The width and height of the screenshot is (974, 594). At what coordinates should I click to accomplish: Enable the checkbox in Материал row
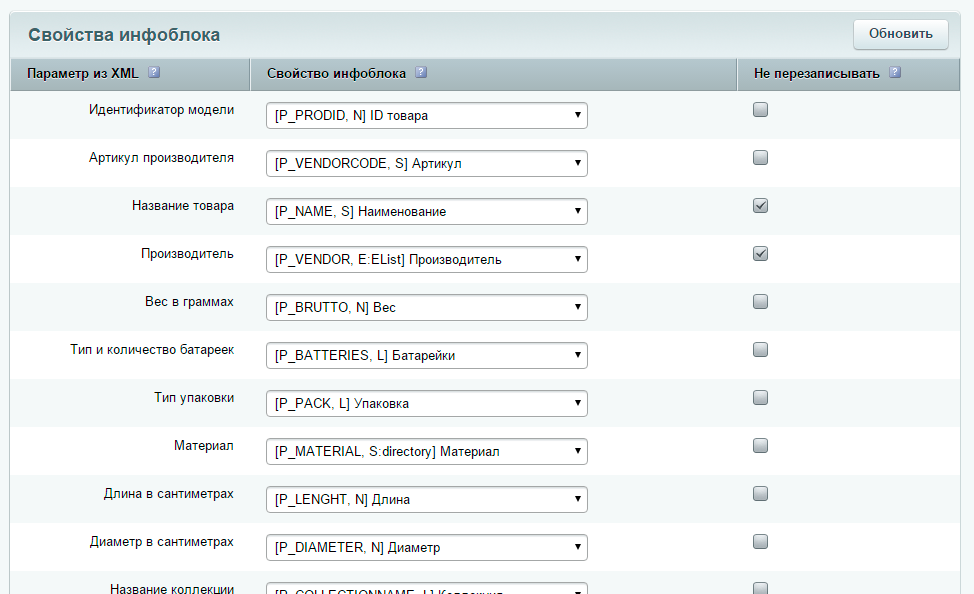tap(760, 446)
